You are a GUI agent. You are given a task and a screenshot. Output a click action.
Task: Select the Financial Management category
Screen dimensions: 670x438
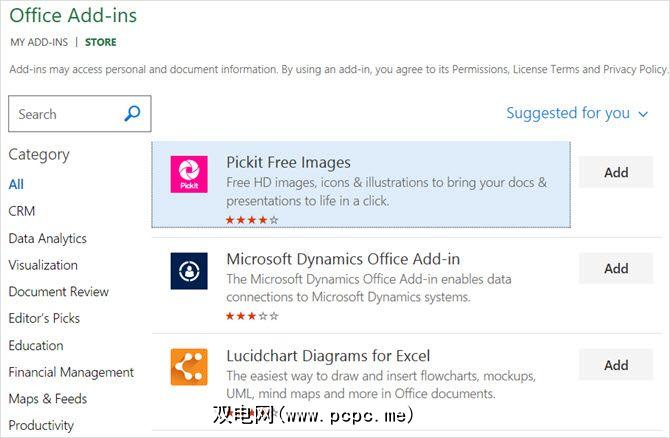pos(71,372)
